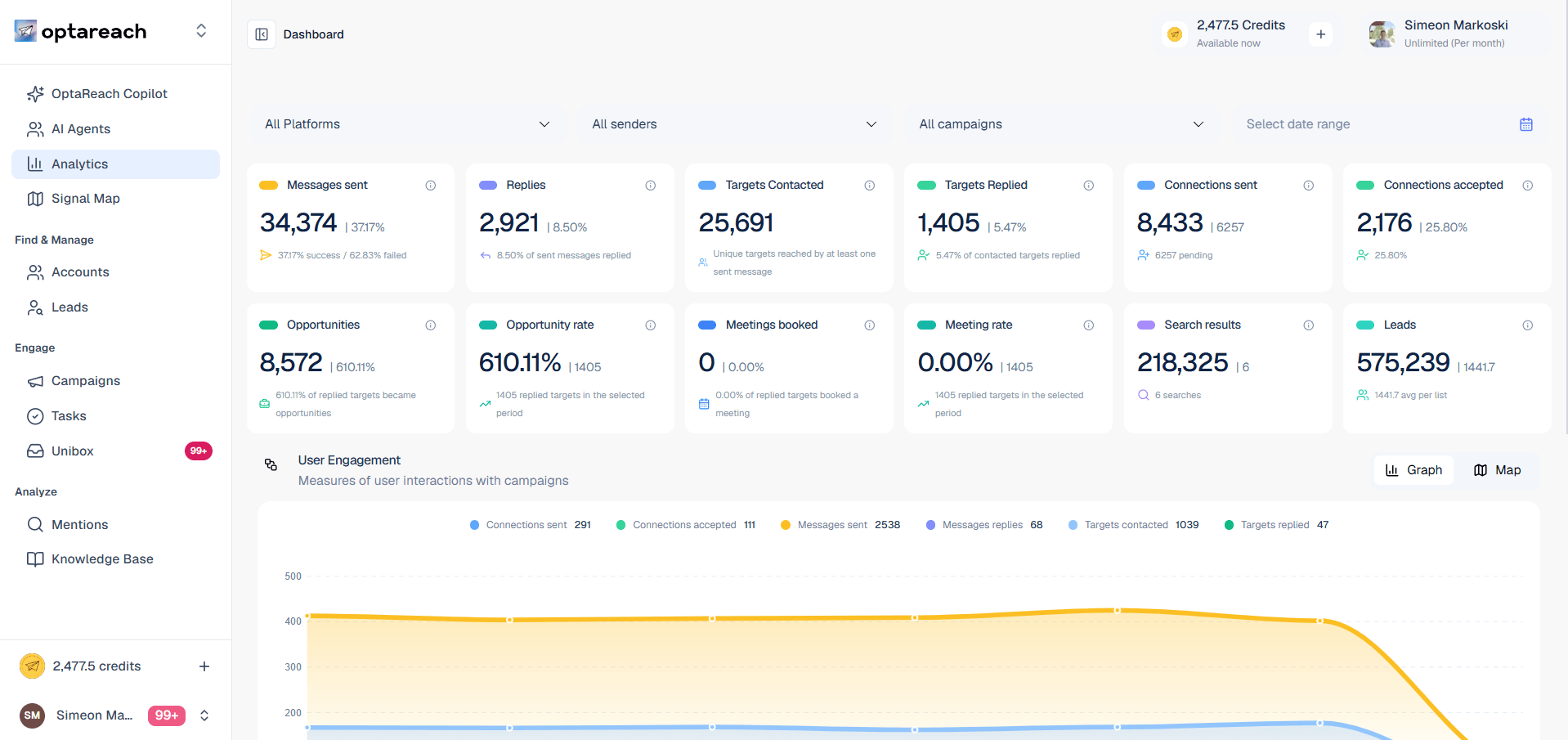Add credits using the sidebar plus icon
The image size is (1568, 740).
[x=204, y=666]
